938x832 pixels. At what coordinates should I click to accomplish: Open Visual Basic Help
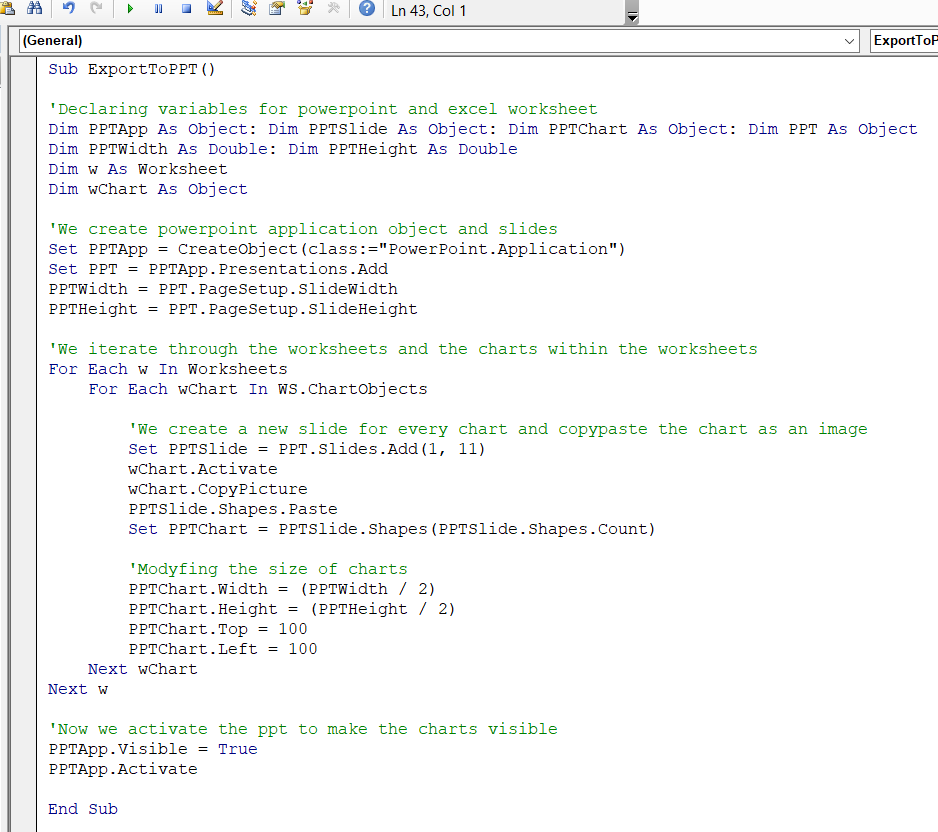pyautogui.click(x=366, y=9)
